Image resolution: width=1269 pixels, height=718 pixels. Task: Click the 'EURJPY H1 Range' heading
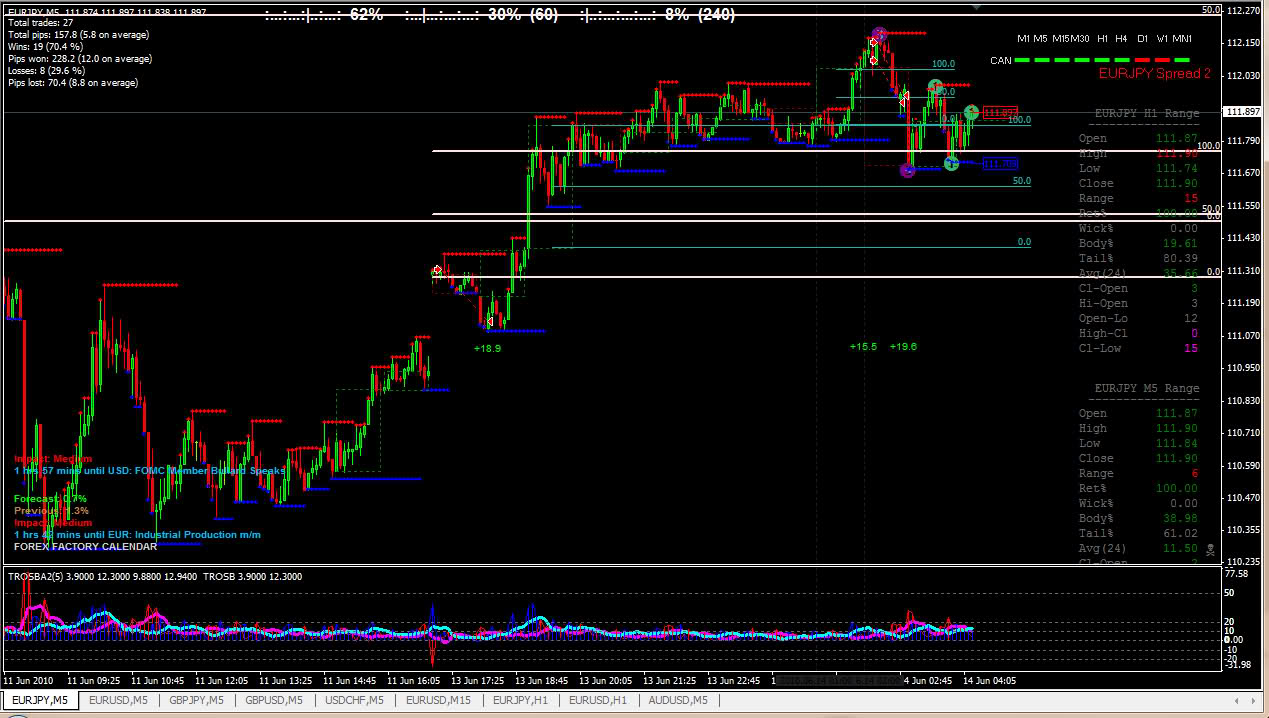1147,113
